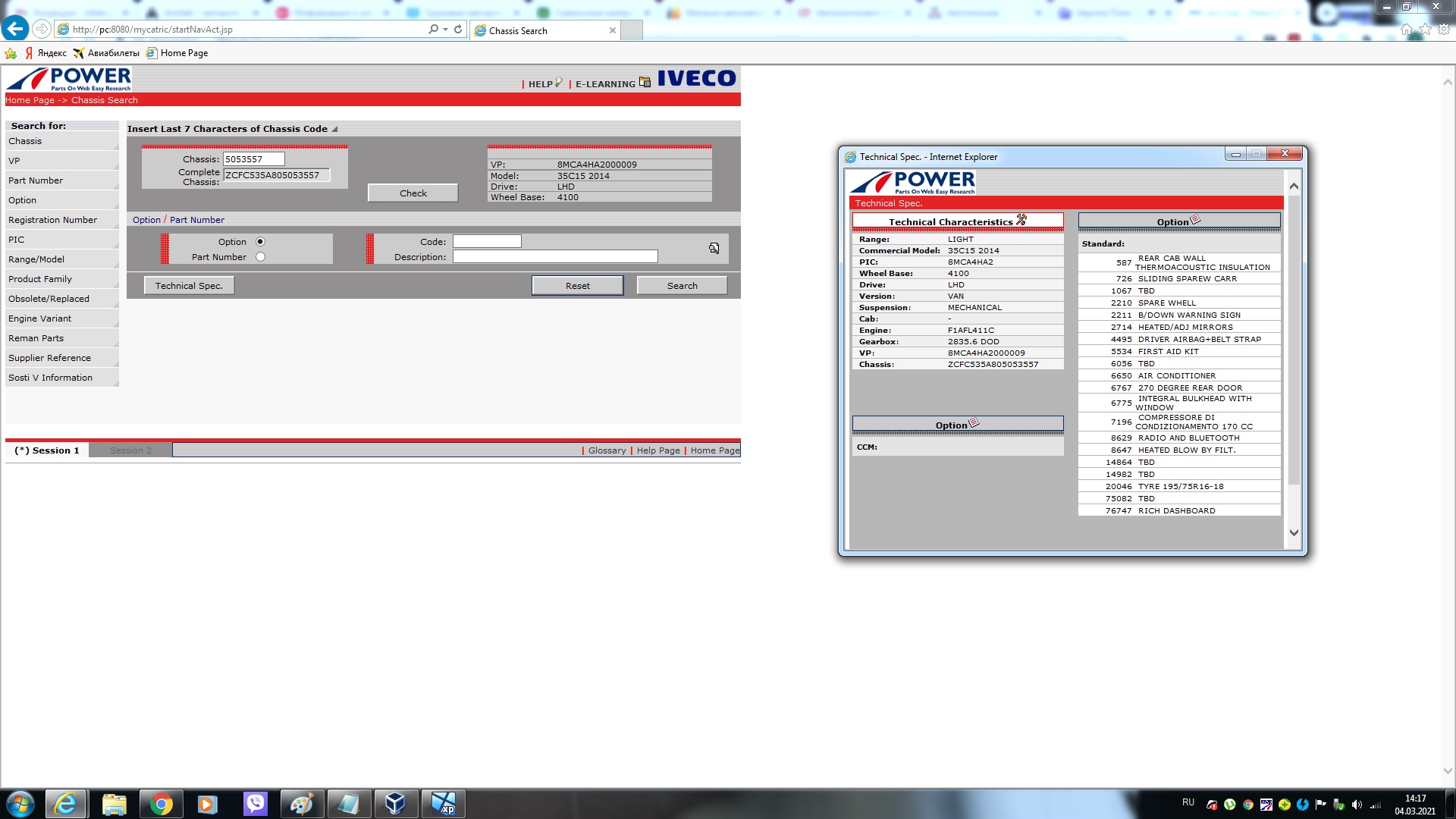Viewport: 1456px width, 819px height.
Task: Open VirtualBox from the taskbar
Action: point(395,803)
